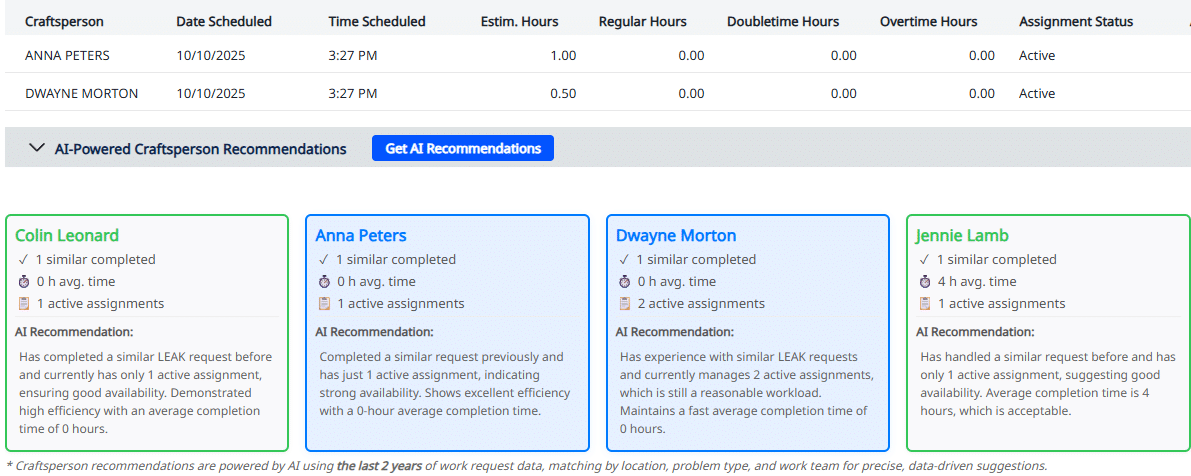Click the clipboard icon on Colin Leonard's card

point(24,304)
